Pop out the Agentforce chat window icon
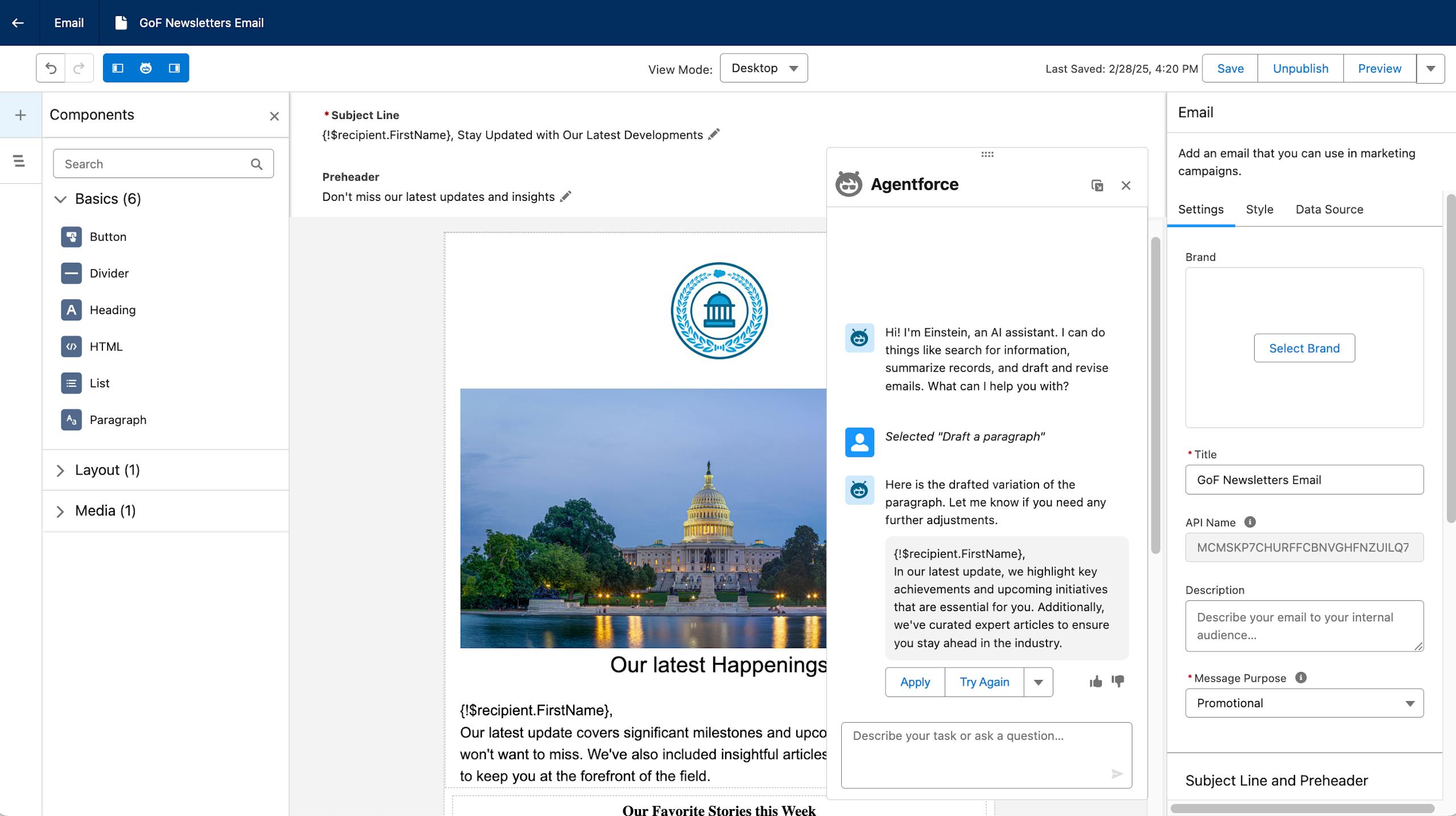Screen dimensions: 1456x816 pos(1097,186)
